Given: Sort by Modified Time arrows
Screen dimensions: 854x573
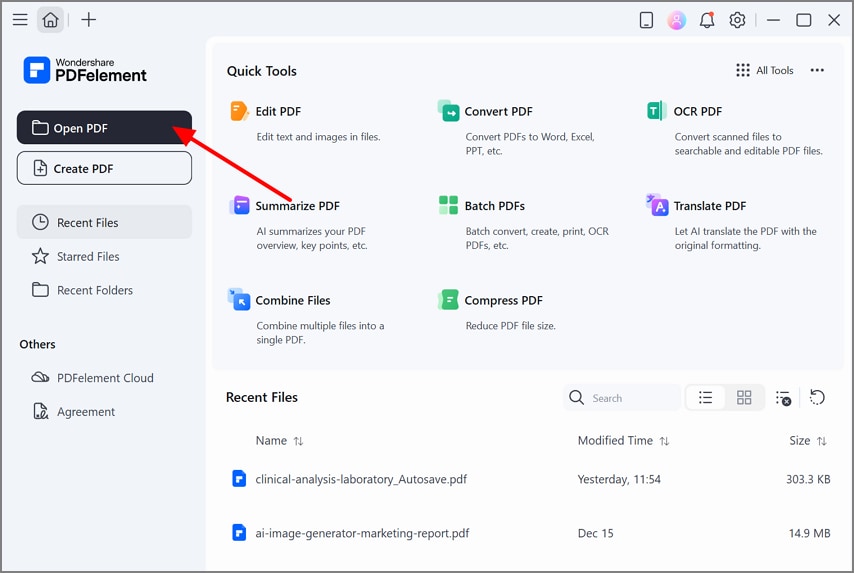Looking at the screenshot, I should [x=664, y=441].
